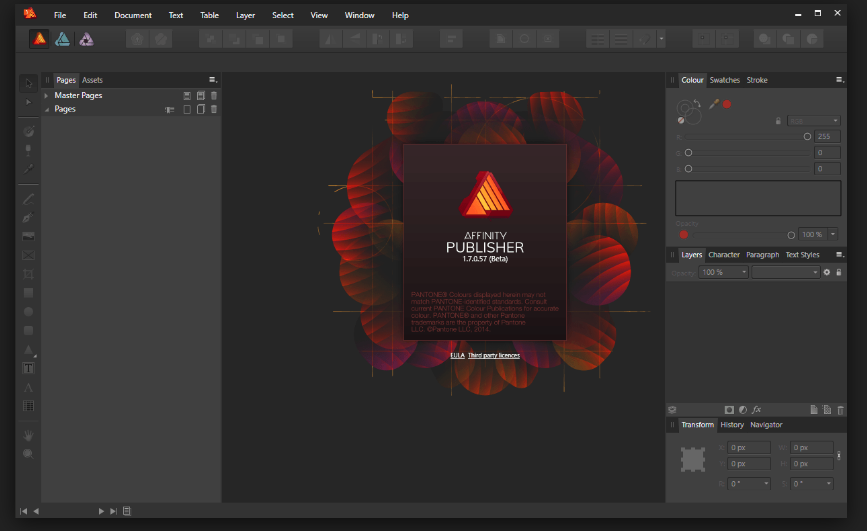Add an adjustment layer via the half-circle icon
867x531 pixels.
pos(743,410)
